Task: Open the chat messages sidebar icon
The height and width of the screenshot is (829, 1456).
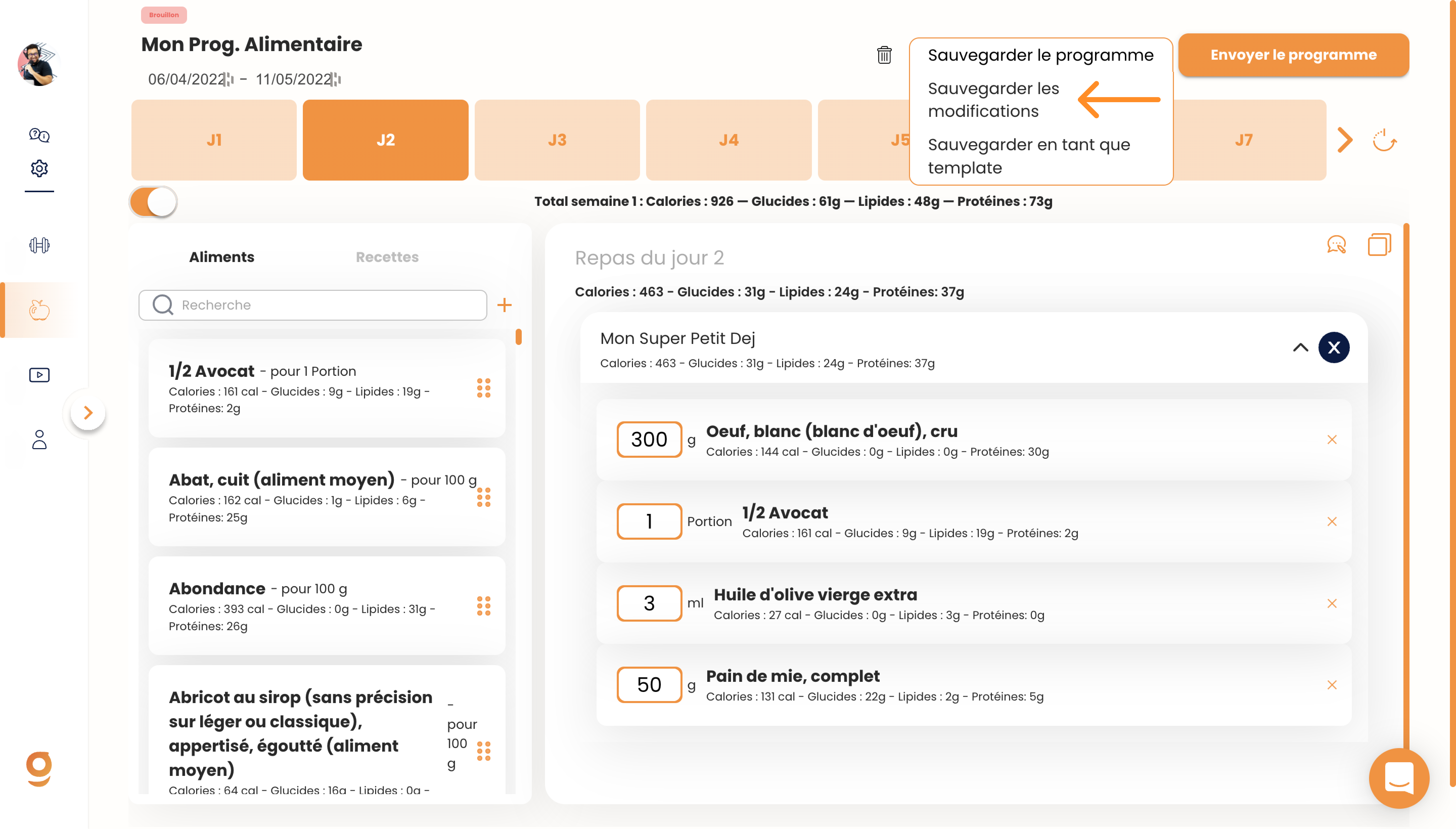Action: point(39,135)
